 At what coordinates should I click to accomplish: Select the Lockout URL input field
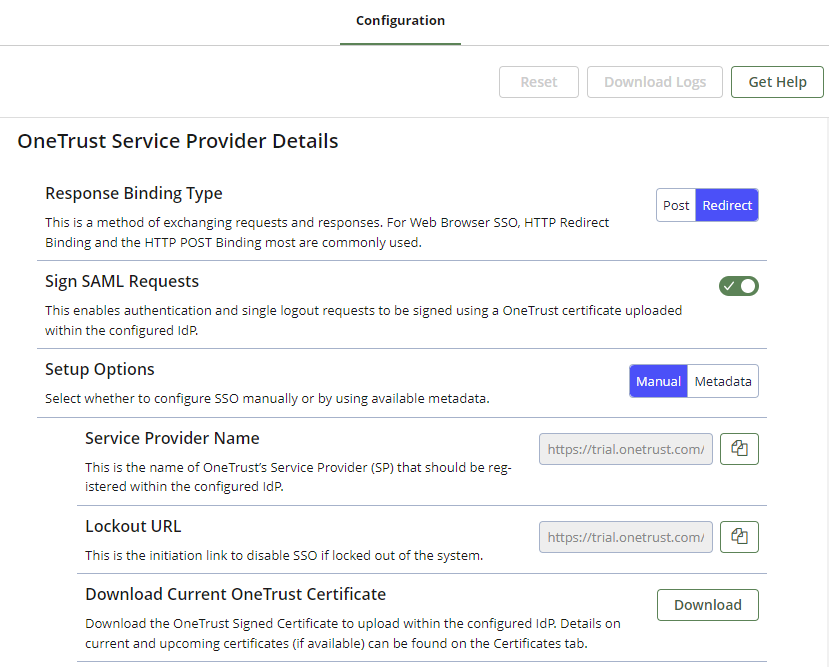coord(625,537)
